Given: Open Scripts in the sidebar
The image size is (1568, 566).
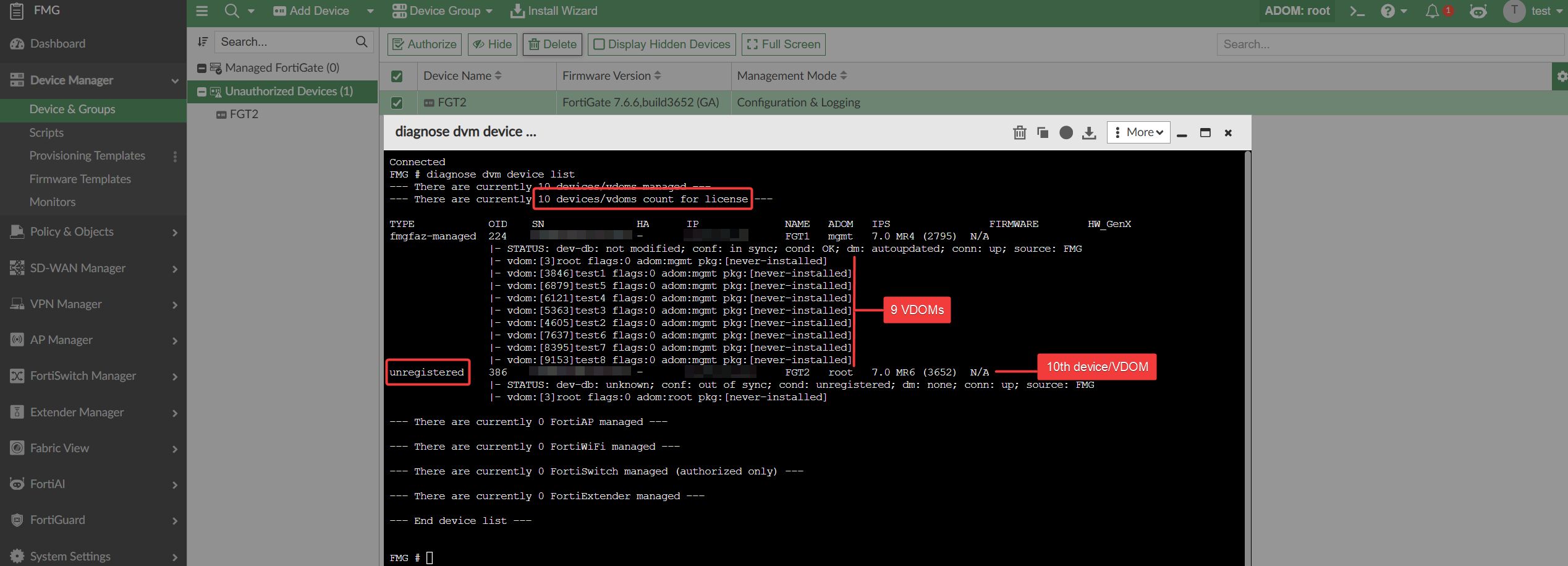Looking at the screenshot, I should coord(46,133).
